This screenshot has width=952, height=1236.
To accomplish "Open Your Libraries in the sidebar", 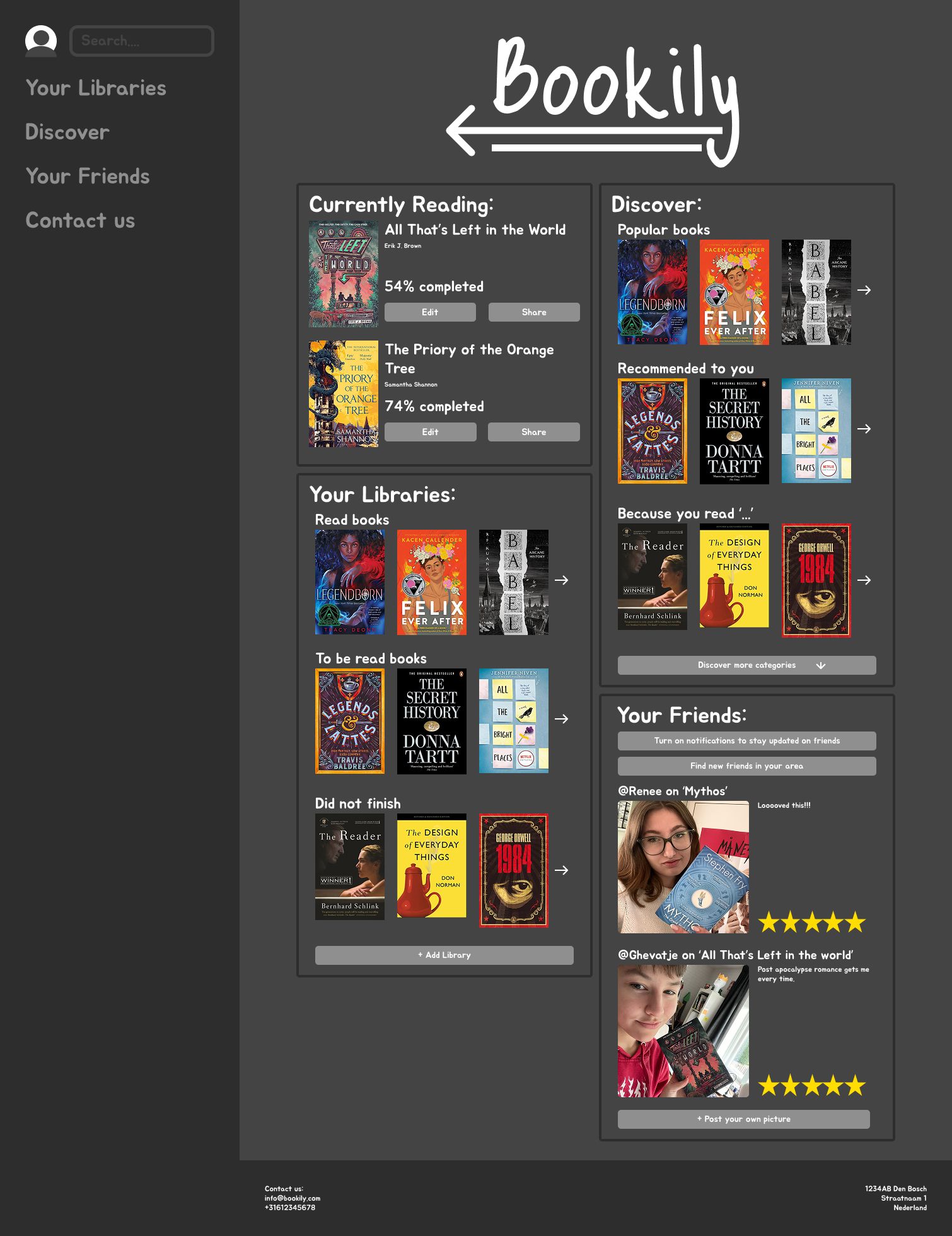I will point(96,88).
